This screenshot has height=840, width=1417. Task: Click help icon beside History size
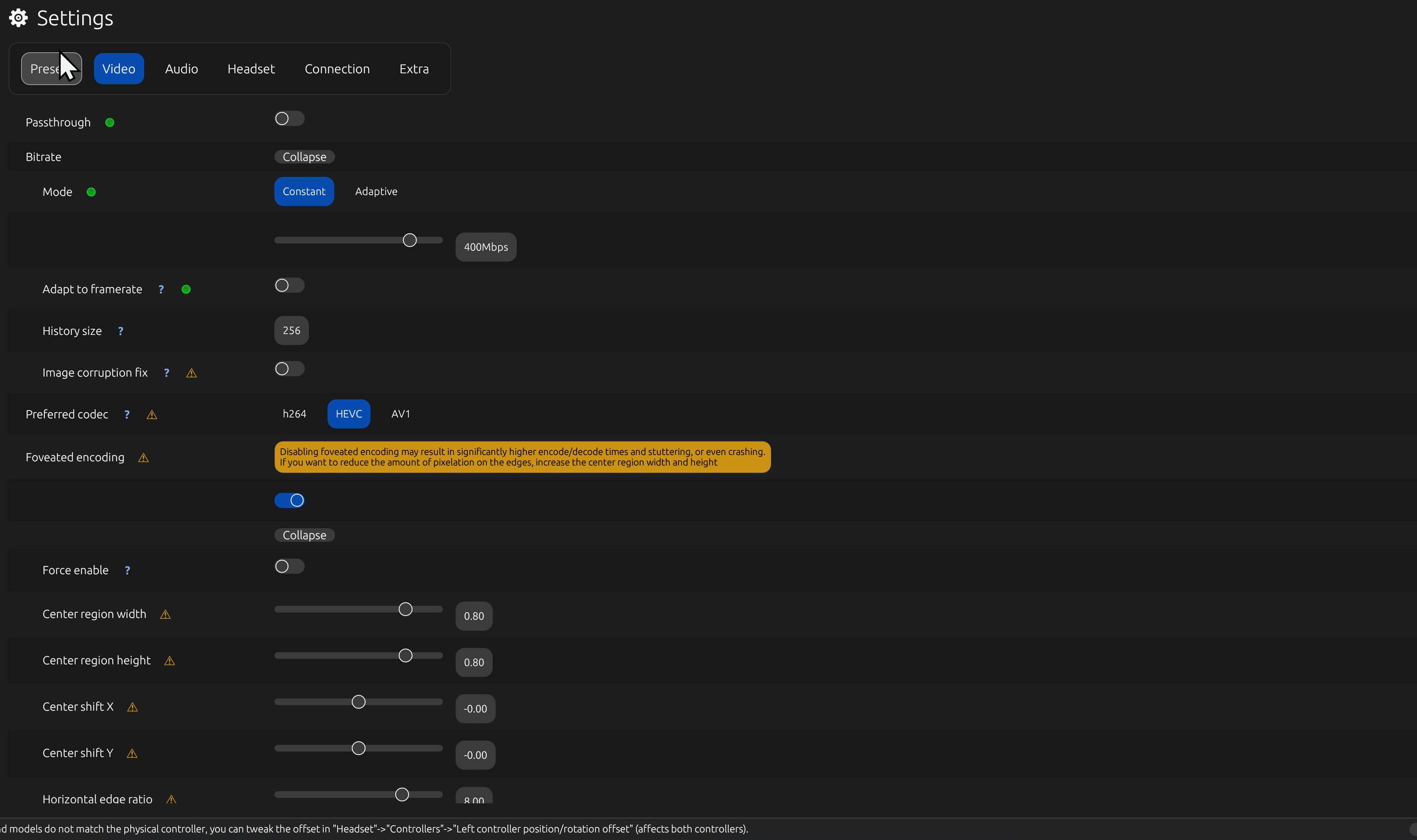point(120,331)
